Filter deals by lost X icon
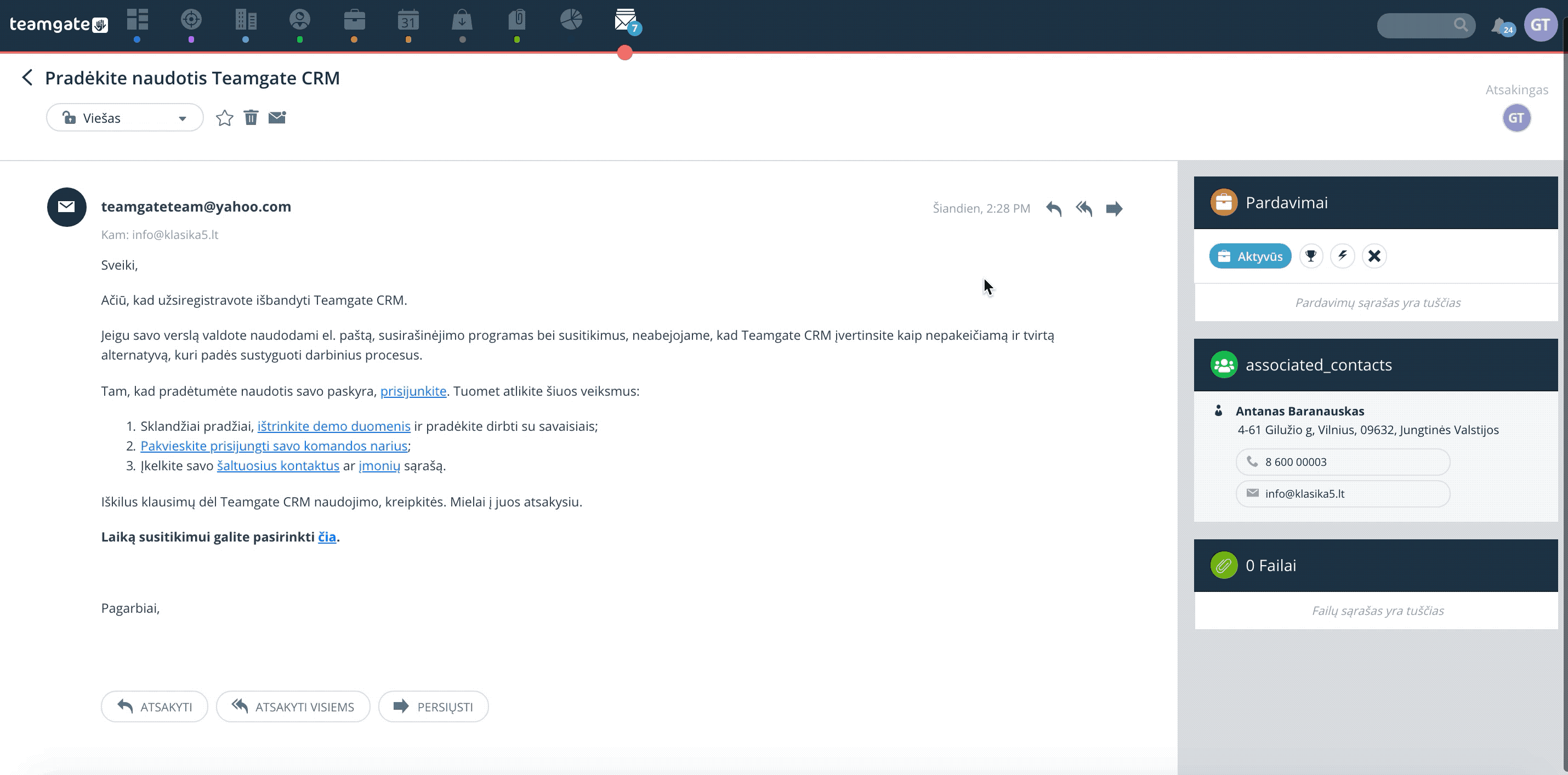Screen dimensions: 1568x775 [1374, 256]
